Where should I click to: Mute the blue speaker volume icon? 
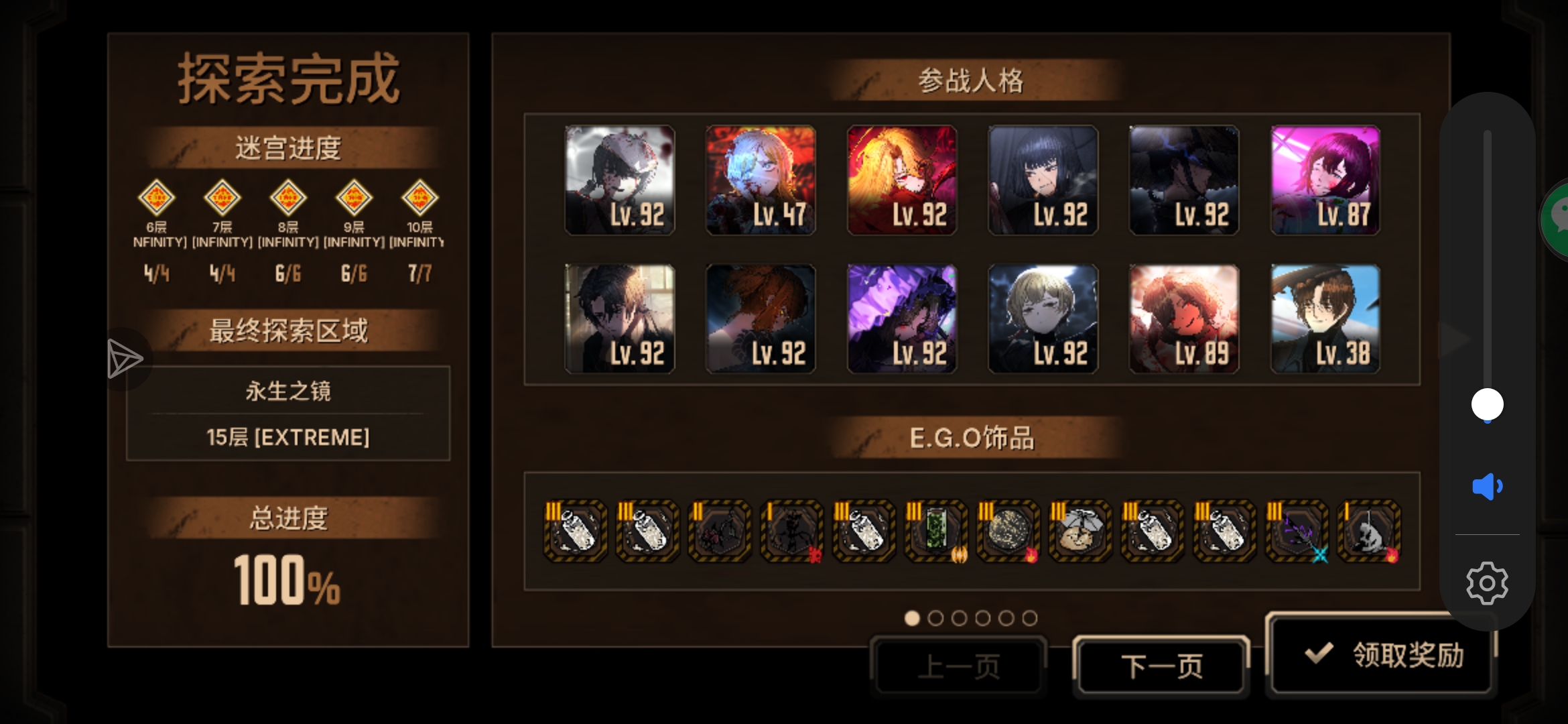(x=1487, y=486)
